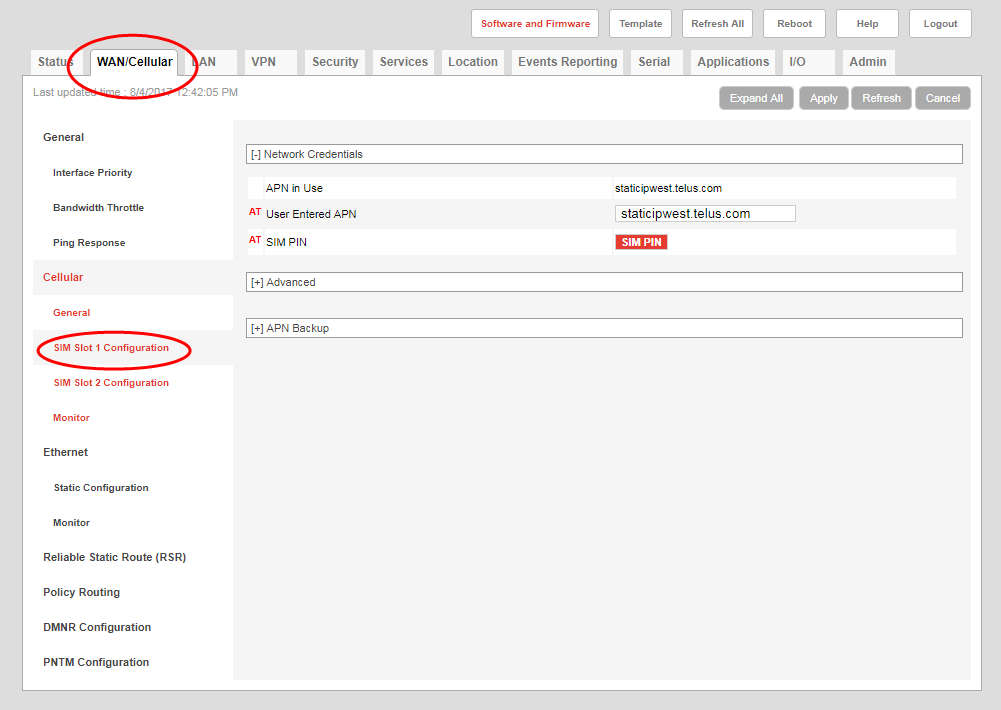1001x710 pixels.
Task: Open Reliable Static Route (RSR) settings
Action: [x=114, y=557]
